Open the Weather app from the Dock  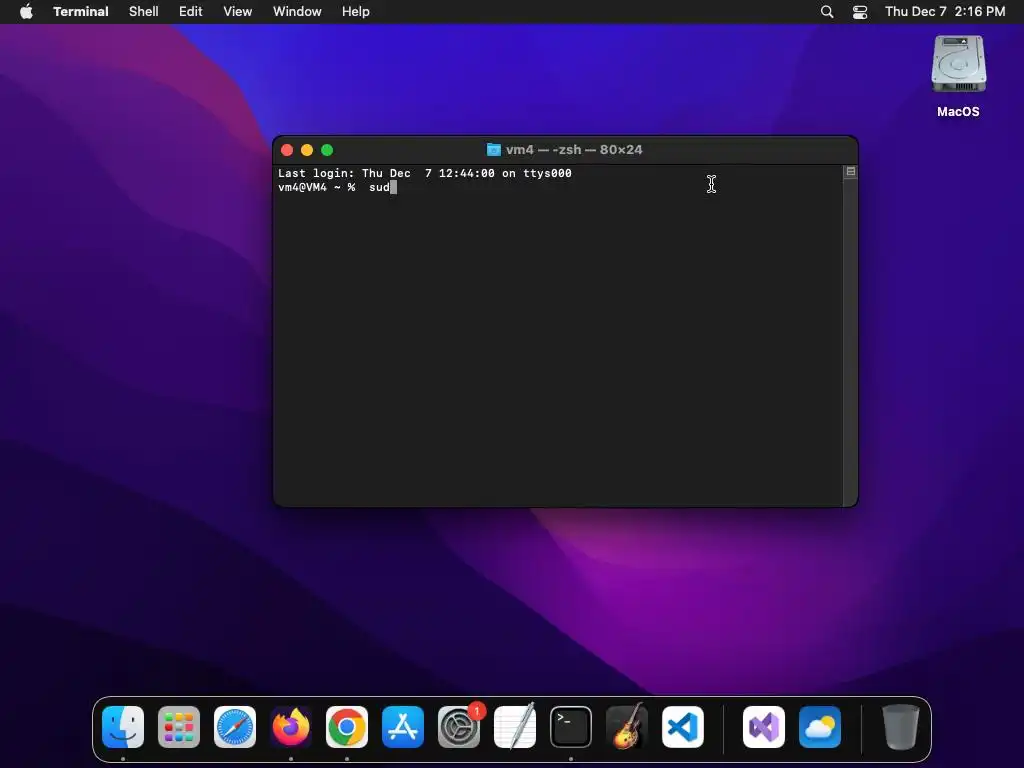coord(820,727)
